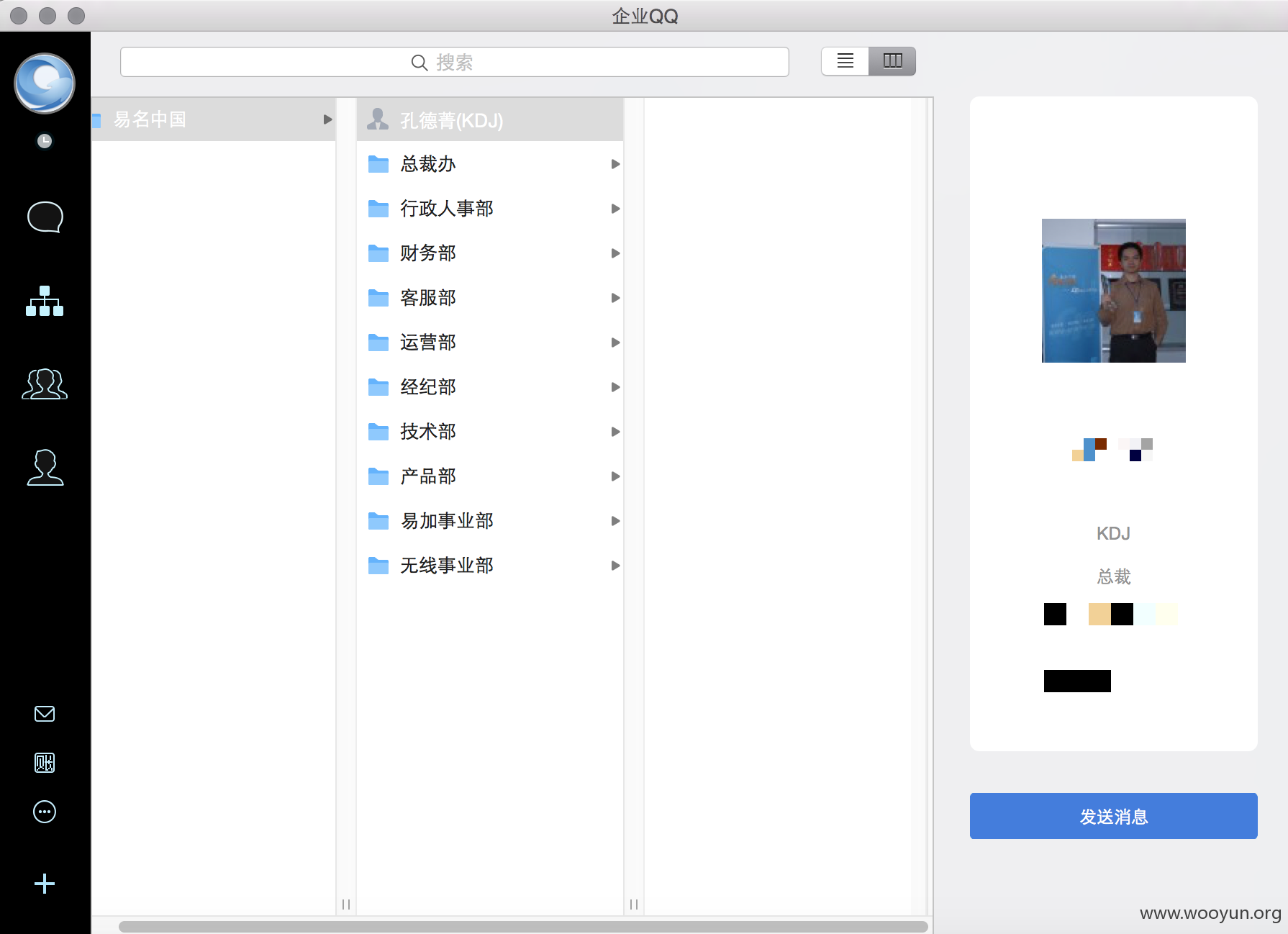Image resolution: width=1288 pixels, height=934 pixels.
Task: Open the more options ellipsis icon
Action: point(45,812)
